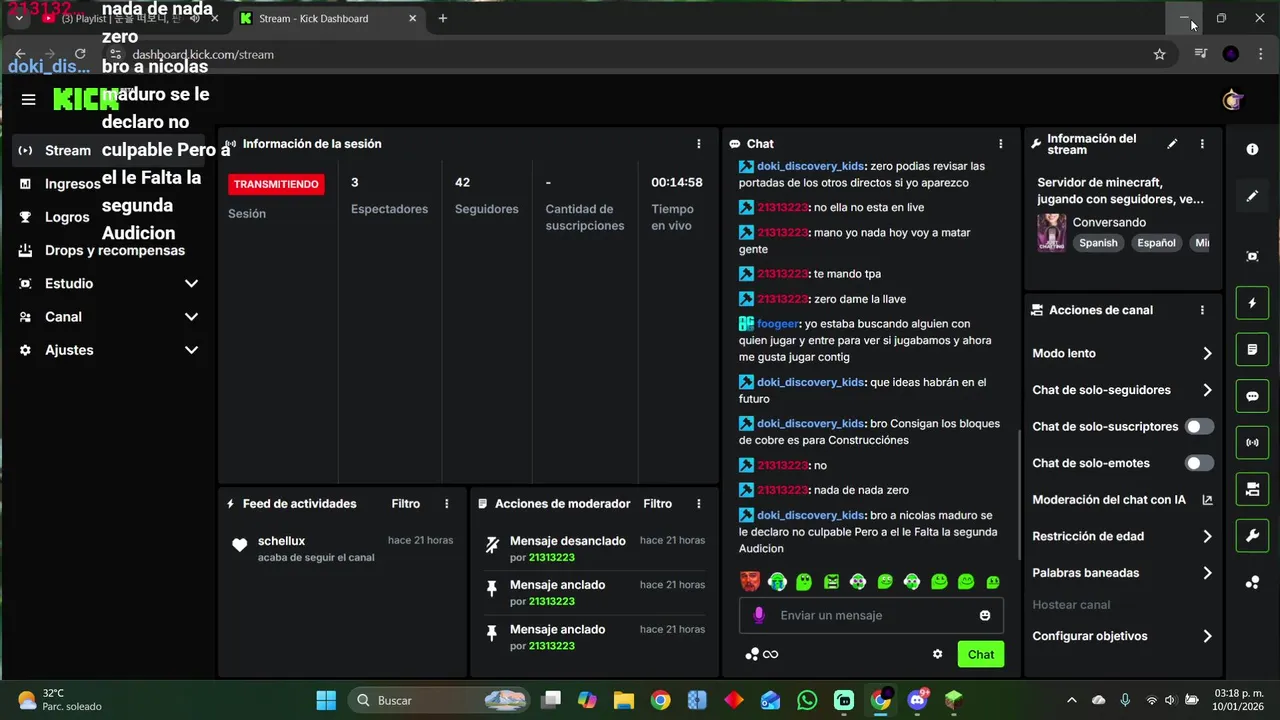Open WhatsApp from the taskbar
Viewport: 1280px width, 720px height.
point(807,700)
